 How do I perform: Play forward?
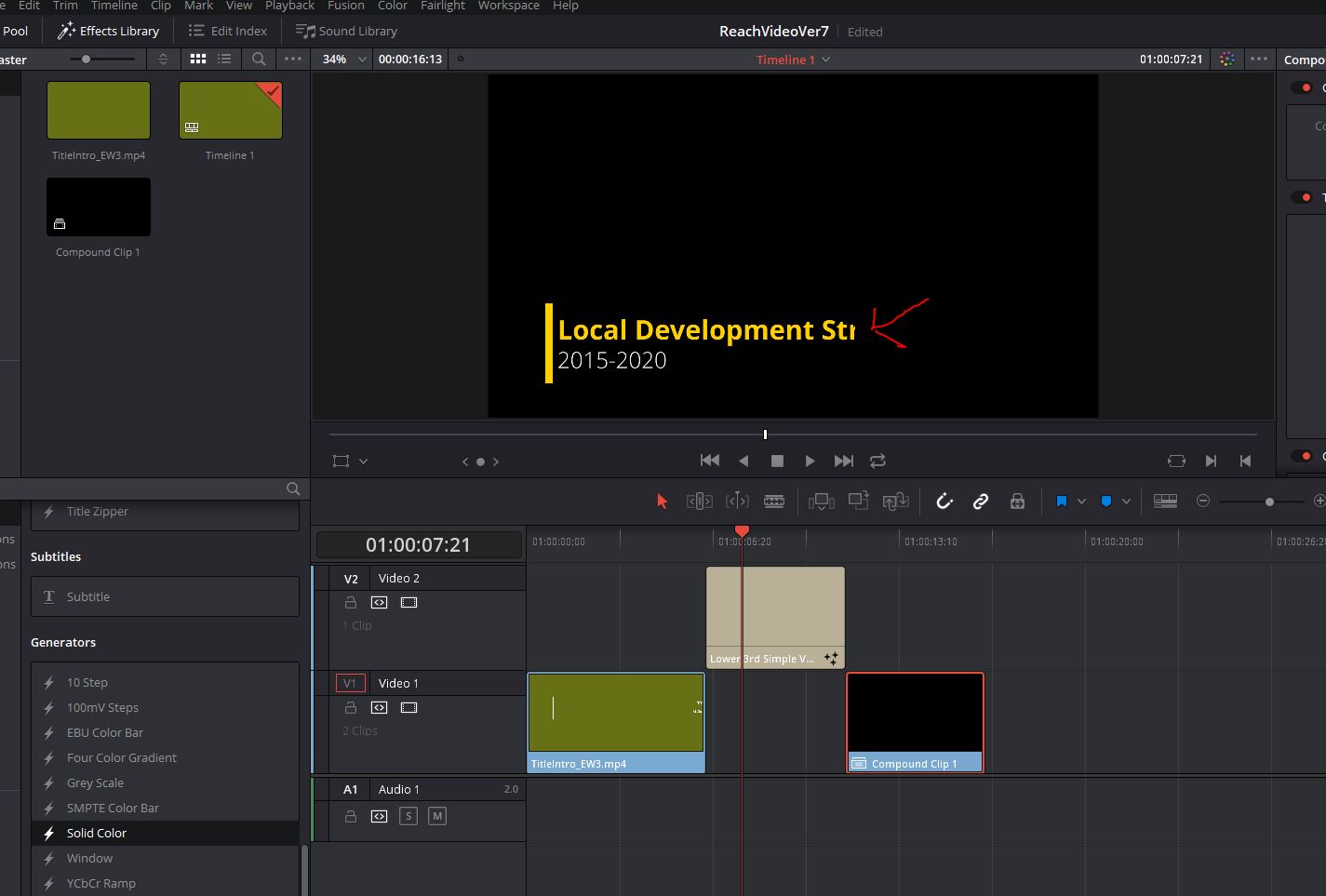[x=810, y=461]
